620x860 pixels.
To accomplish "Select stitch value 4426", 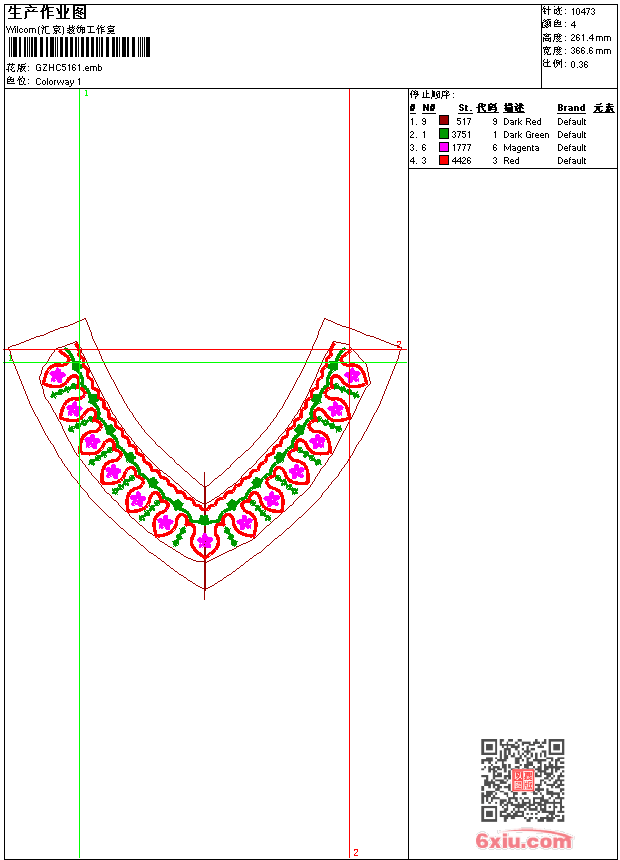I will coord(461,161).
